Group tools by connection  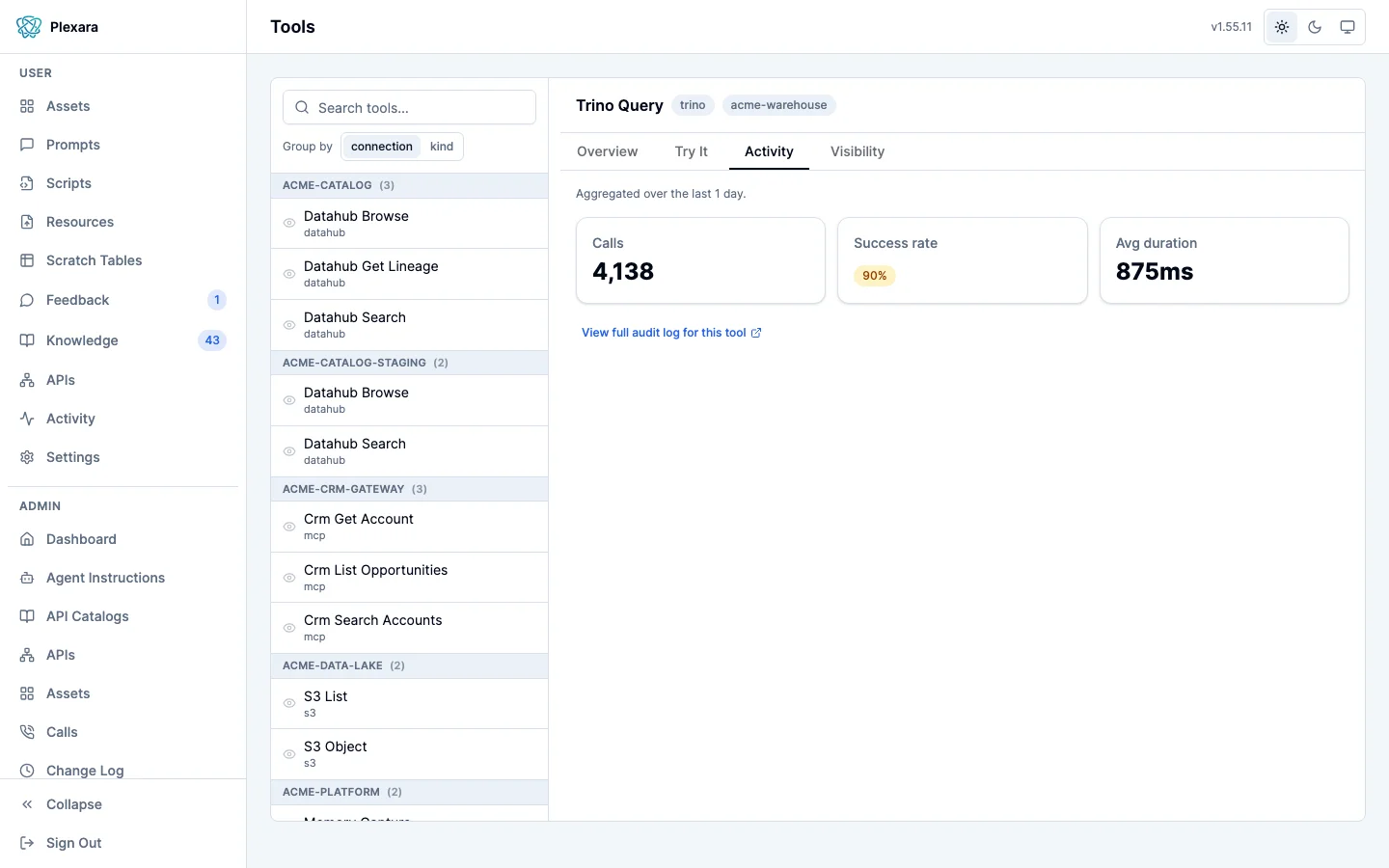pyautogui.click(x=382, y=147)
